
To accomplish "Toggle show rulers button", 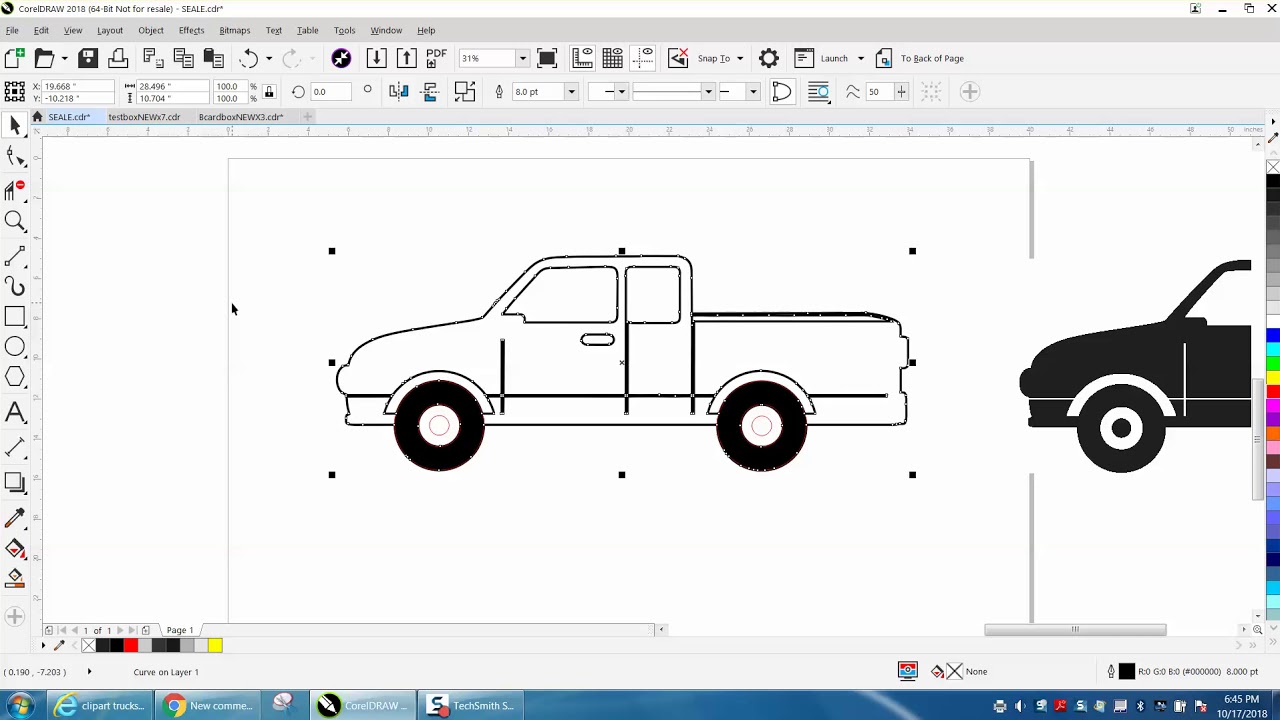I will pyautogui.click(x=583, y=58).
